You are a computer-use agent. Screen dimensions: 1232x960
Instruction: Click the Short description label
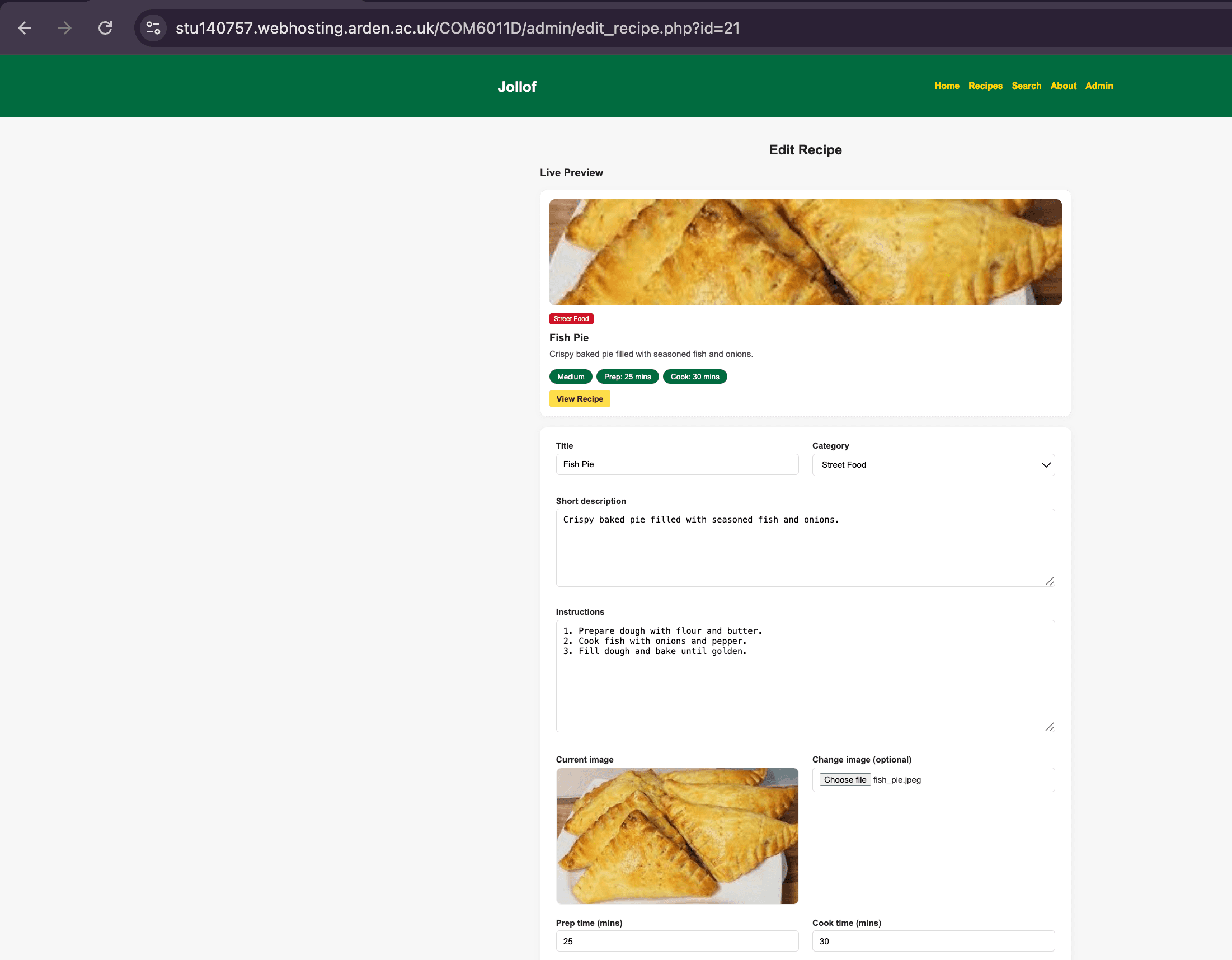pos(591,501)
